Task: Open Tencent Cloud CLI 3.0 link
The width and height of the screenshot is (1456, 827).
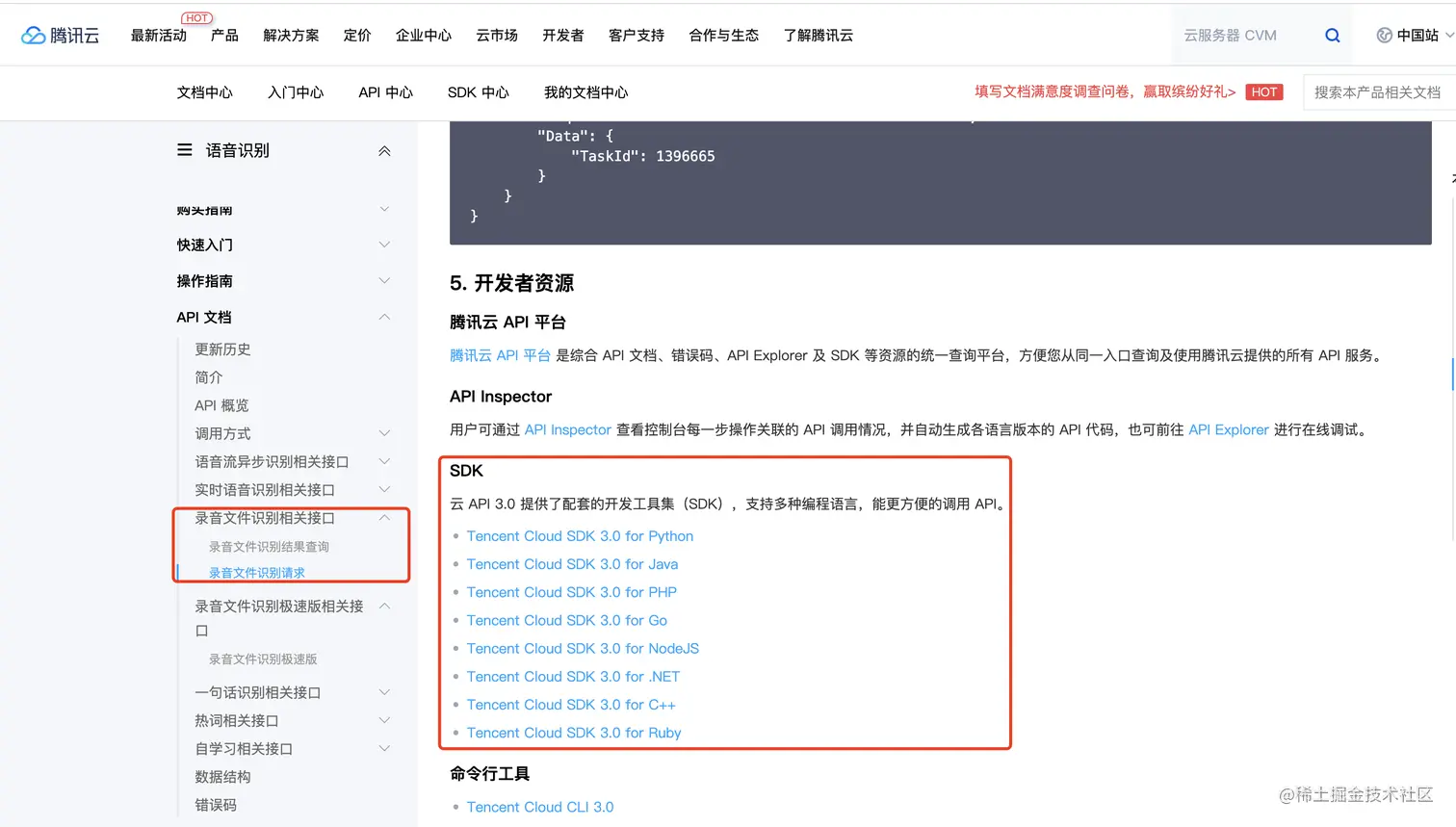Action: point(540,807)
